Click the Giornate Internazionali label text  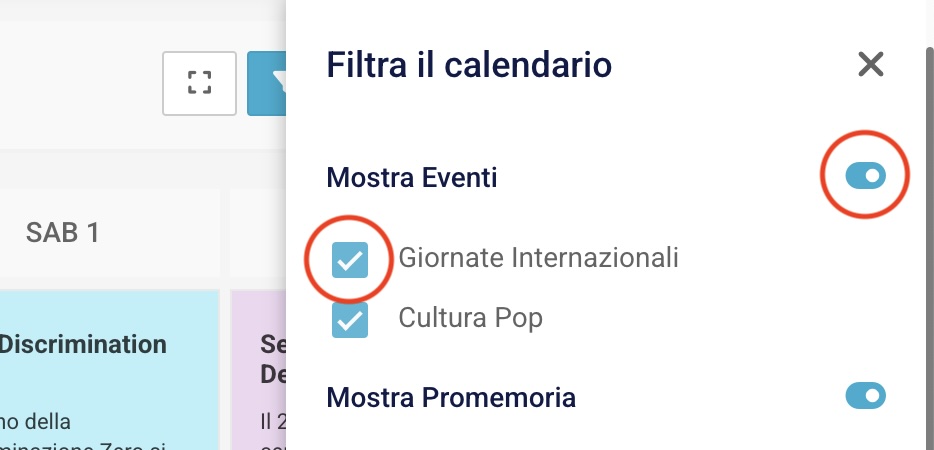[x=538, y=258]
